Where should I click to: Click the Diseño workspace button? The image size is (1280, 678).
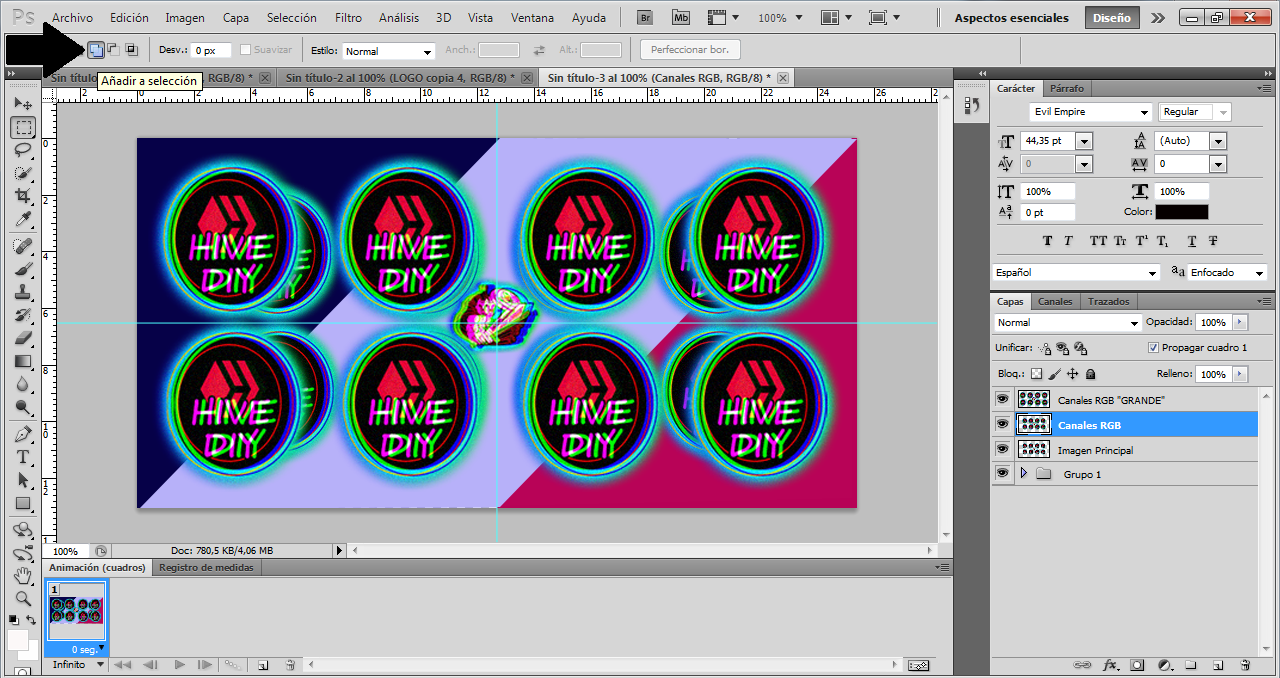pos(1112,18)
